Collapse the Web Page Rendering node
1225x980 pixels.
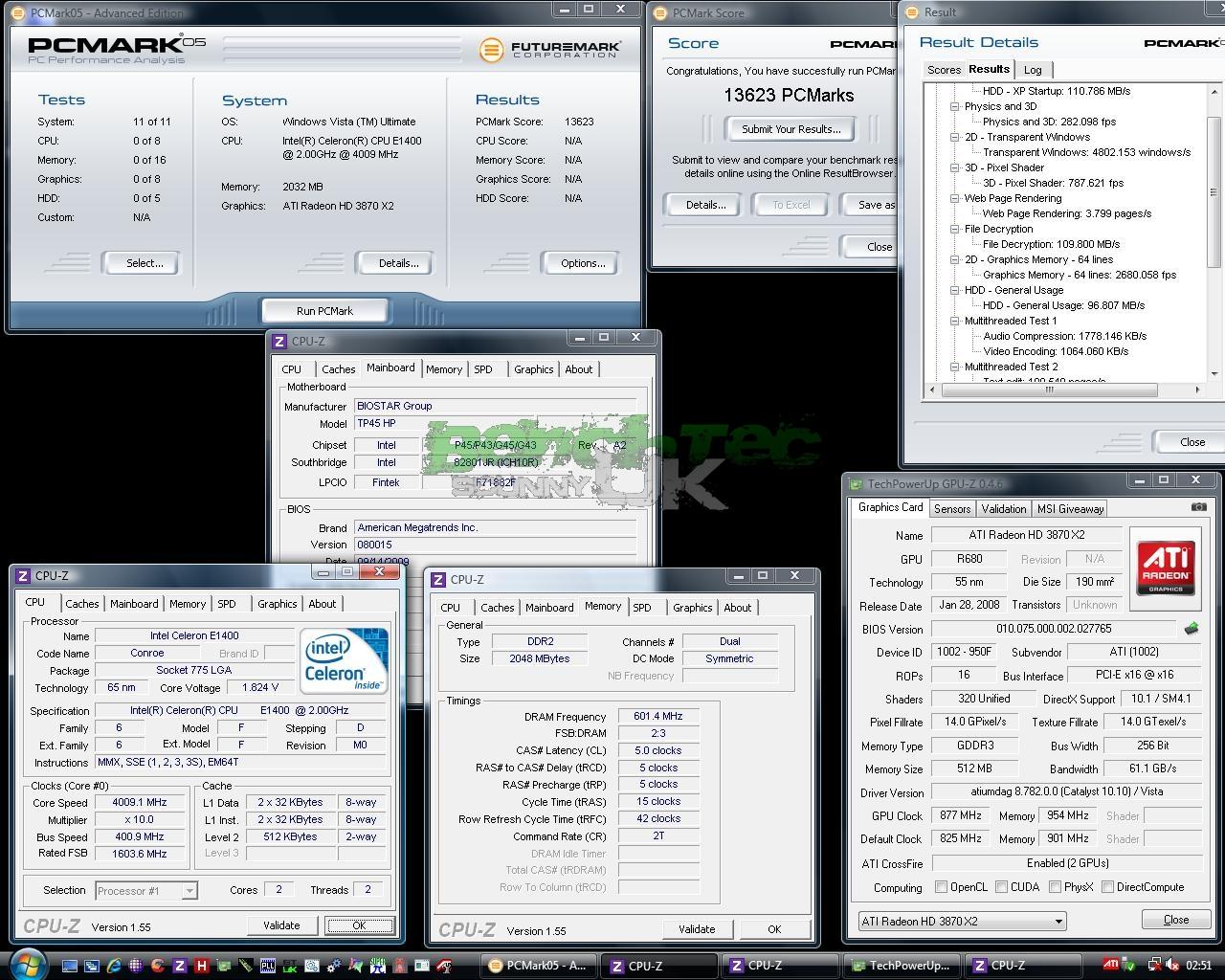click(955, 198)
